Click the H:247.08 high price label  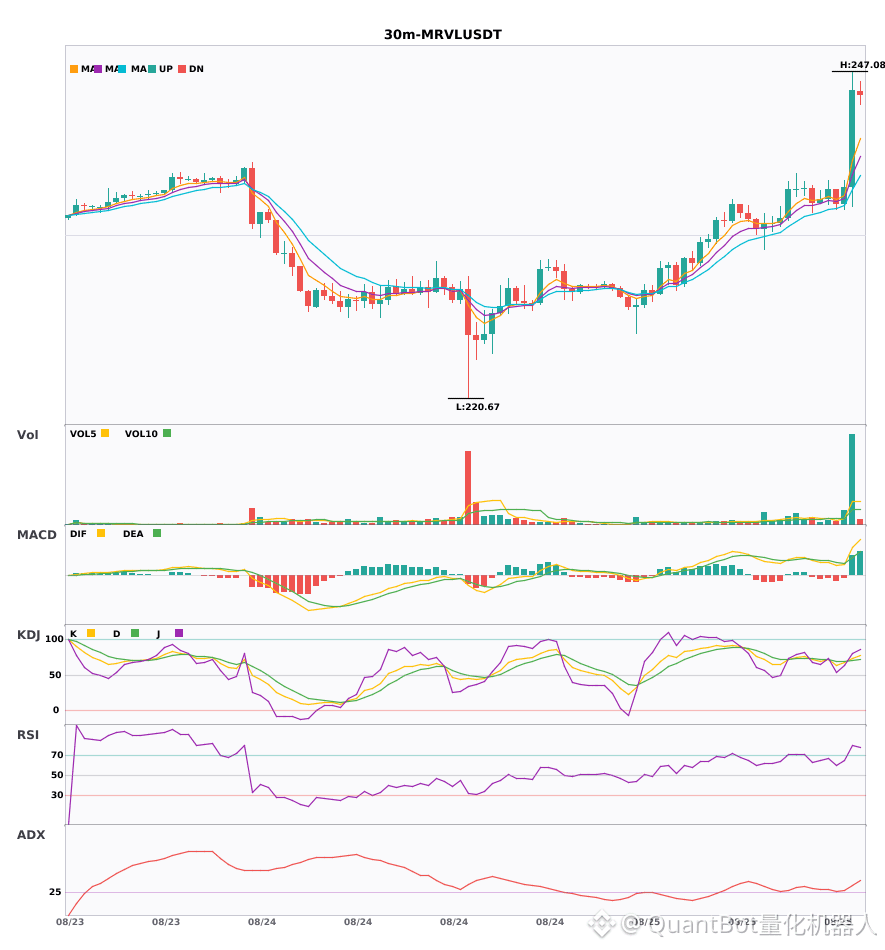862,65
